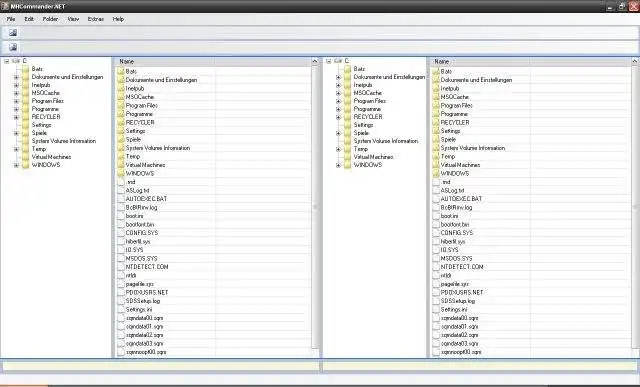640x387 pixels.
Task: Select Settings in the left tree
Action: click(41, 125)
